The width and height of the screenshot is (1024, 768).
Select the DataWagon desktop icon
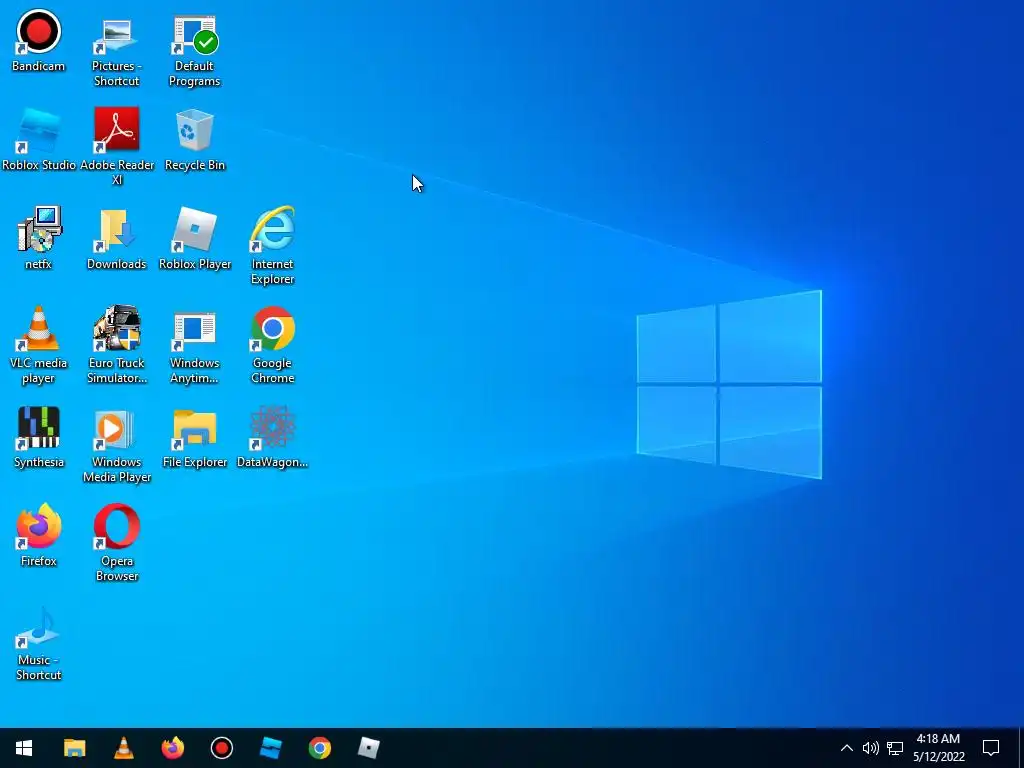[272, 437]
